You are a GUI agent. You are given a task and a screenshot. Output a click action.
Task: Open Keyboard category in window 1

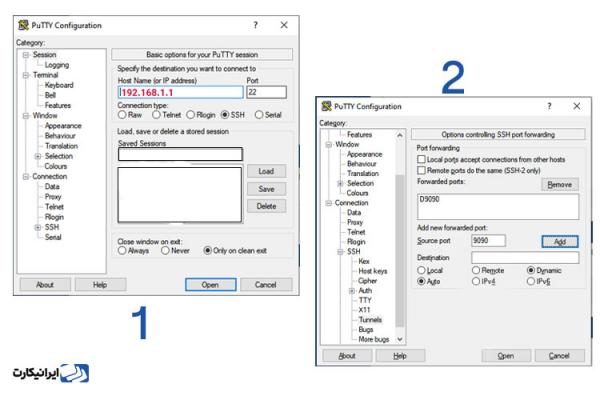coord(59,85)
